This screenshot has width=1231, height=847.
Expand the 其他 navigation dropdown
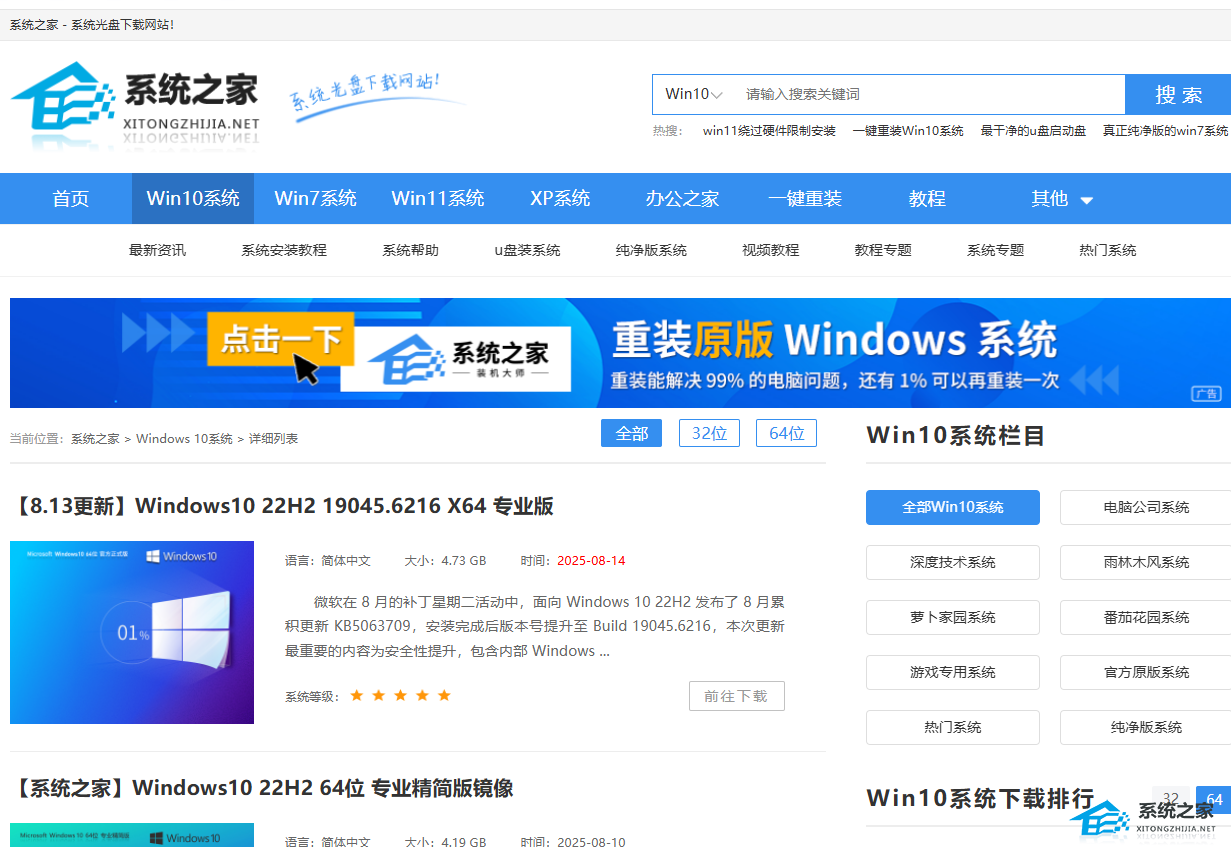pyautogui.click(x=1062, y=198)
